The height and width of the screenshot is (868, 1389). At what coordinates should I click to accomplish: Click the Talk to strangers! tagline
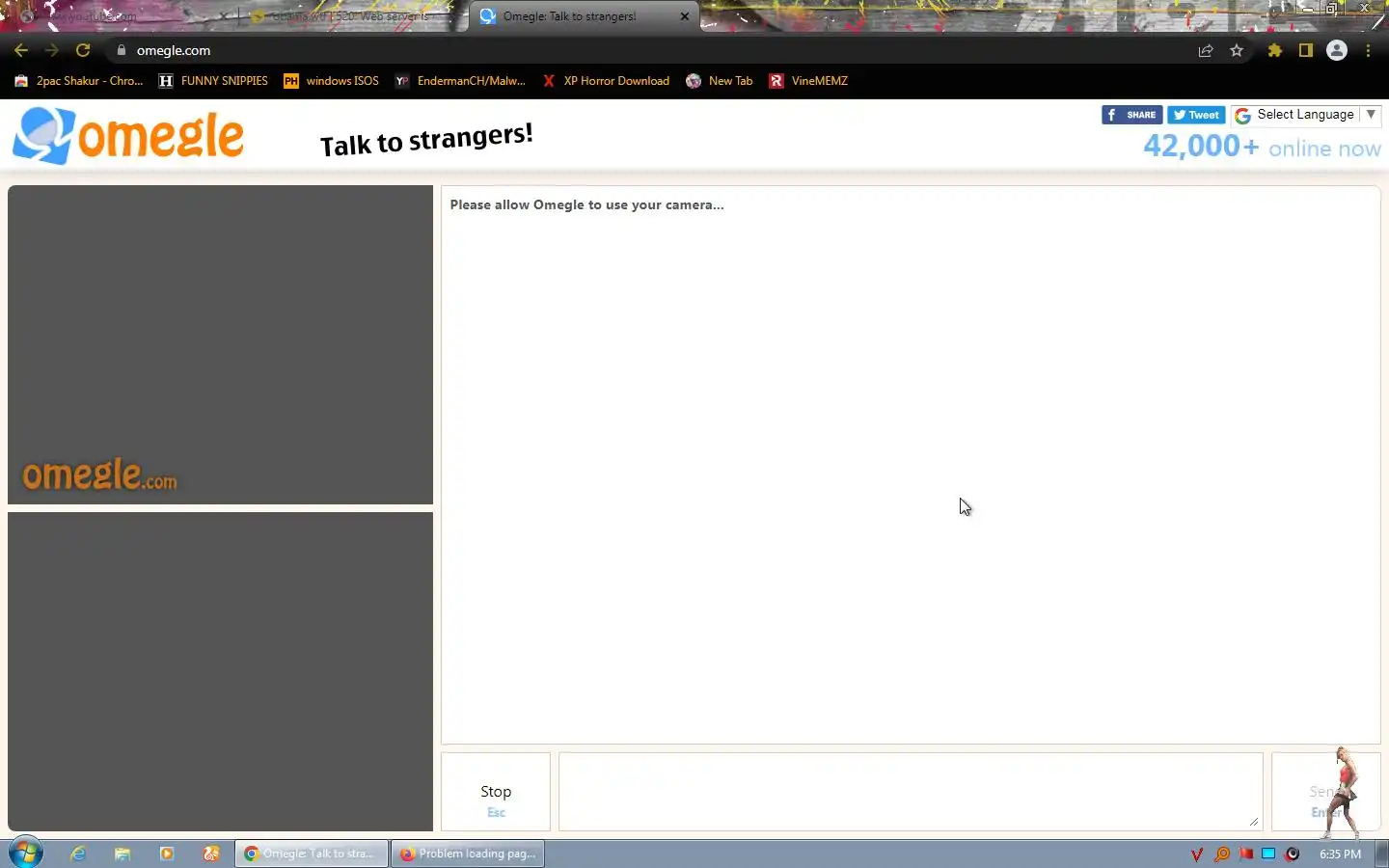click(x=426, y=140)
